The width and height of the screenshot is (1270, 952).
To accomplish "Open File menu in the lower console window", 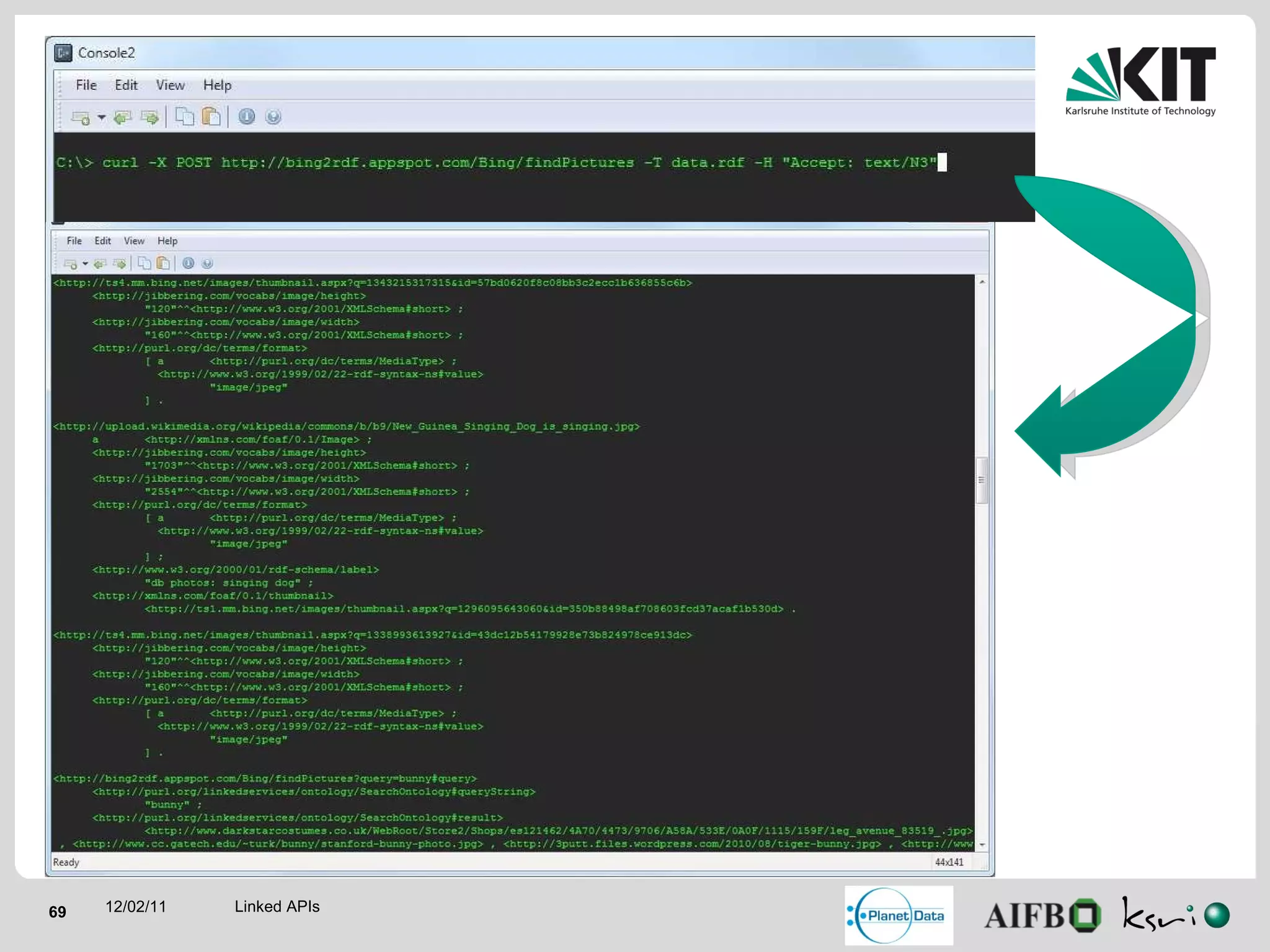I will pos(74,241).
